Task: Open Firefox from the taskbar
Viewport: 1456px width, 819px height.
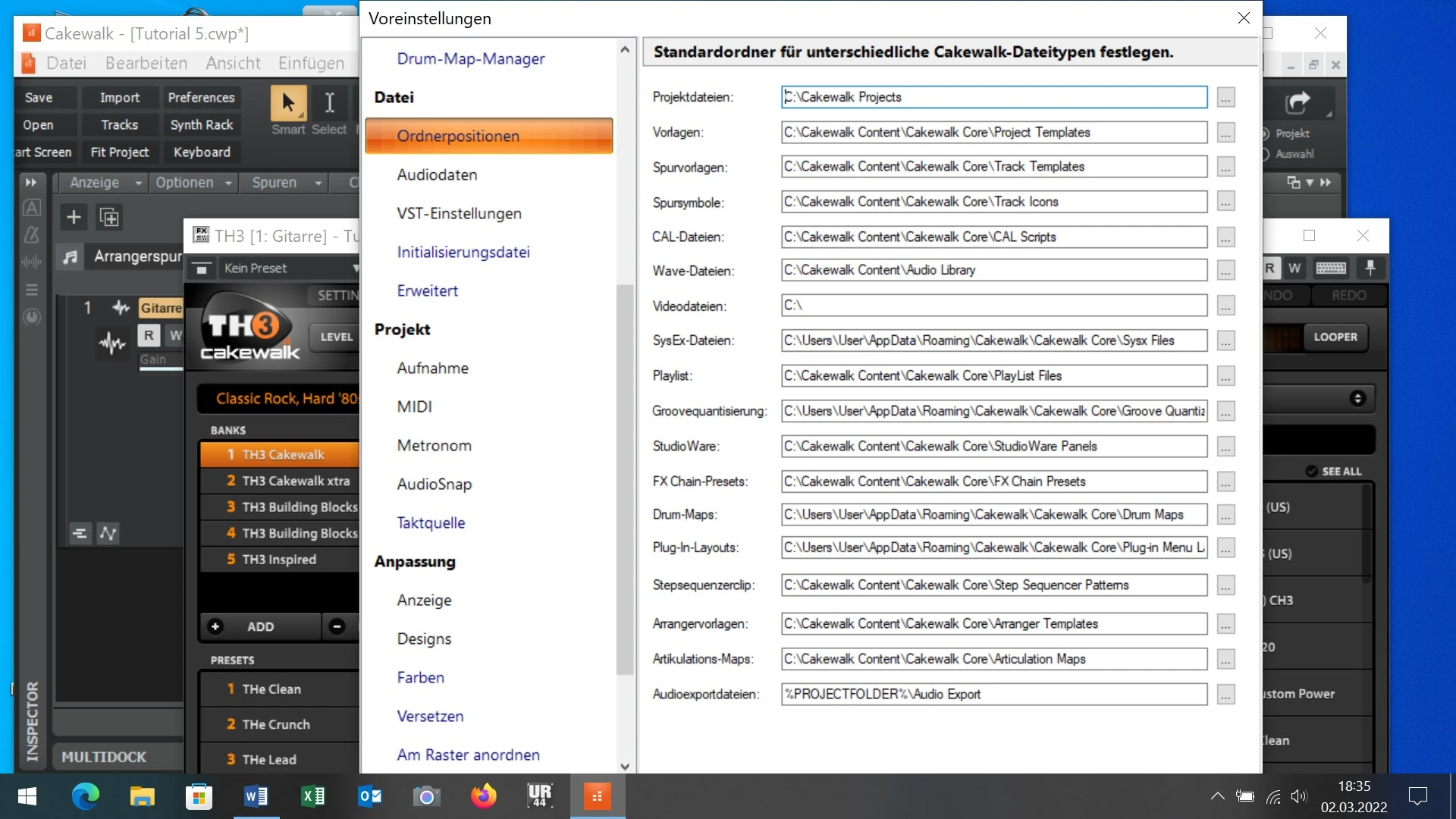Action: coord(483,796)
